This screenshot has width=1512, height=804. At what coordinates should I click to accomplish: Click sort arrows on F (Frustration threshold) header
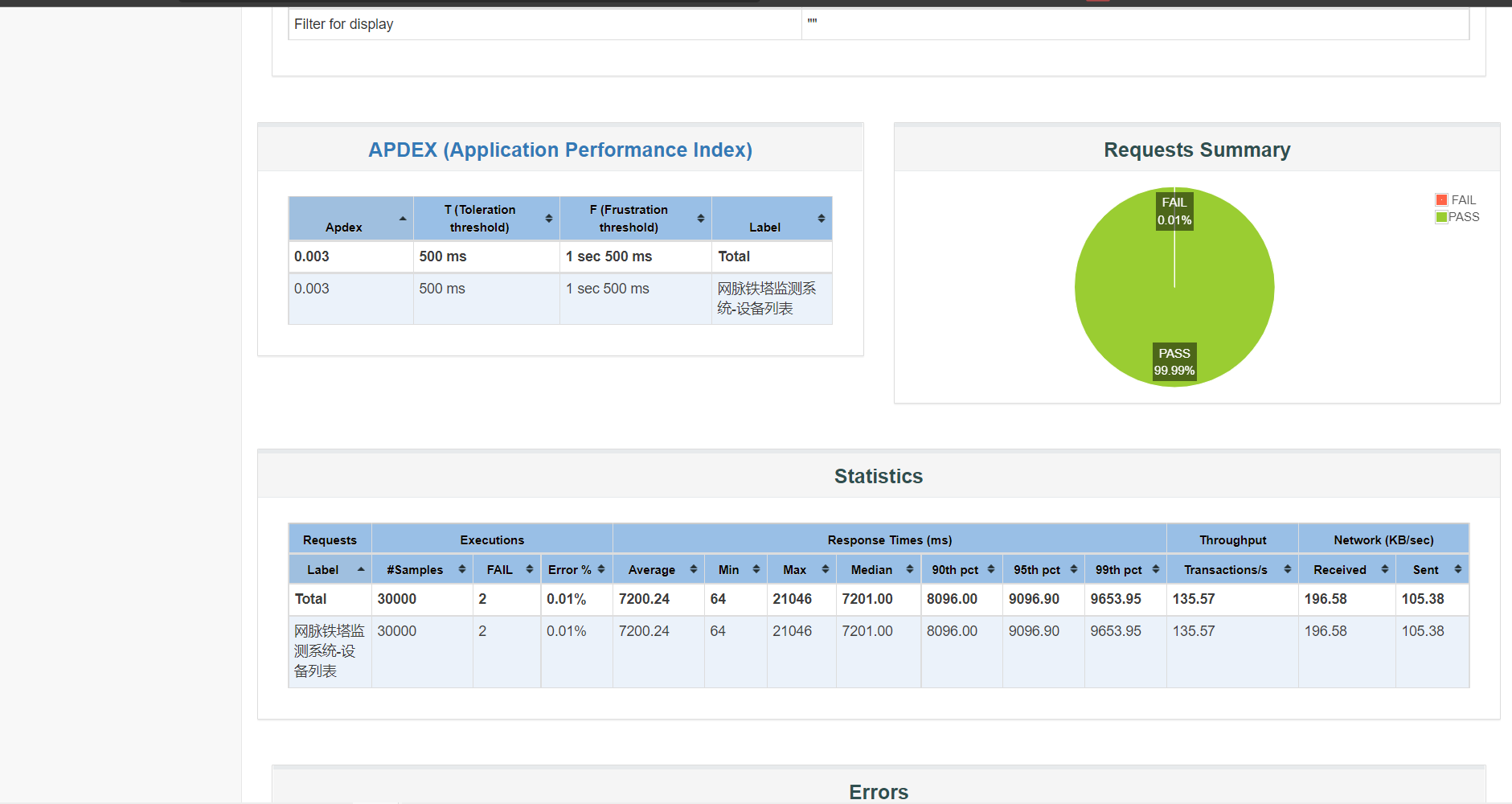[x=701, y=219]
